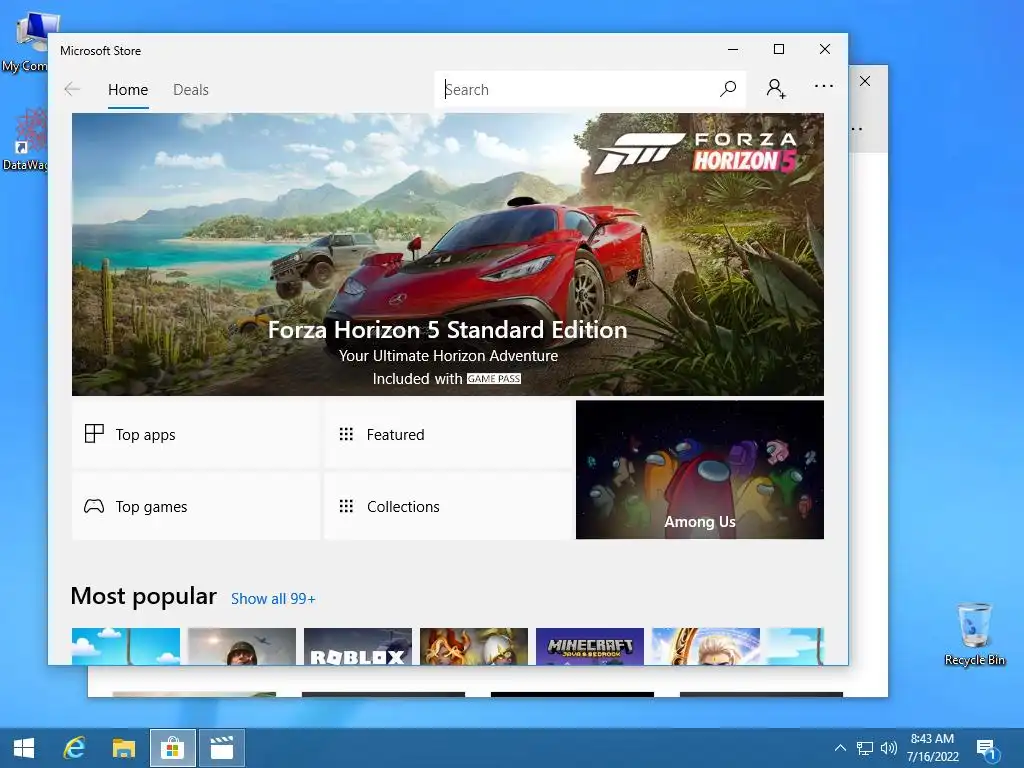Open the Windows Start menu

pos(24,748)
